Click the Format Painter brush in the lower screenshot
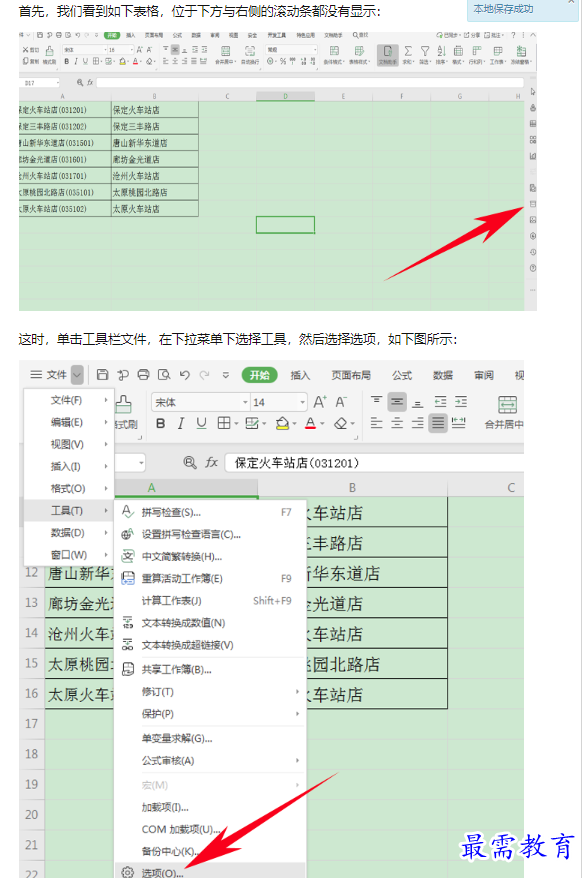Viewport: 583px width, 878px height. [123, 403]
